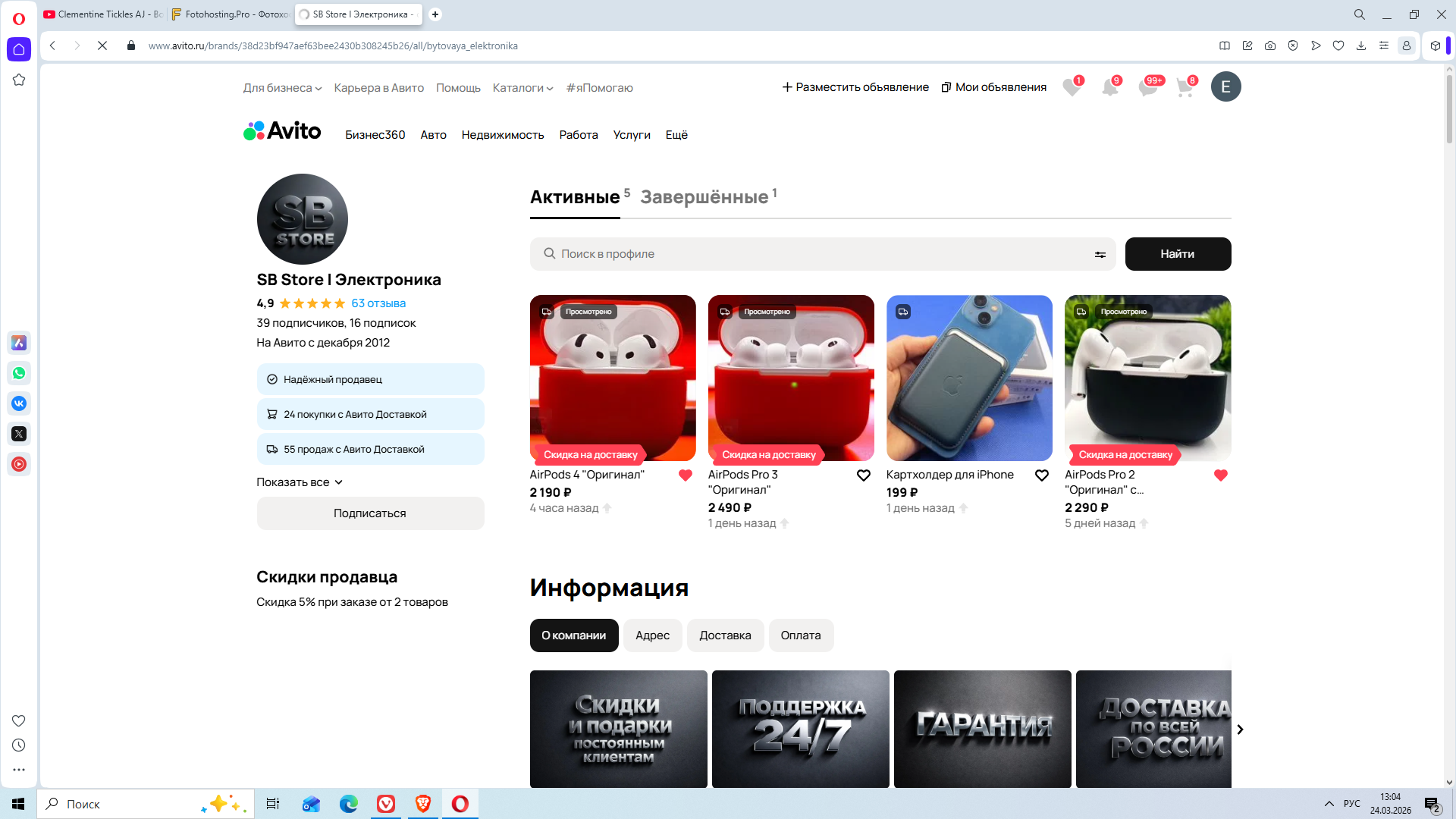
Task: Click the Подписаться button
Action: (x=370, y=513)
